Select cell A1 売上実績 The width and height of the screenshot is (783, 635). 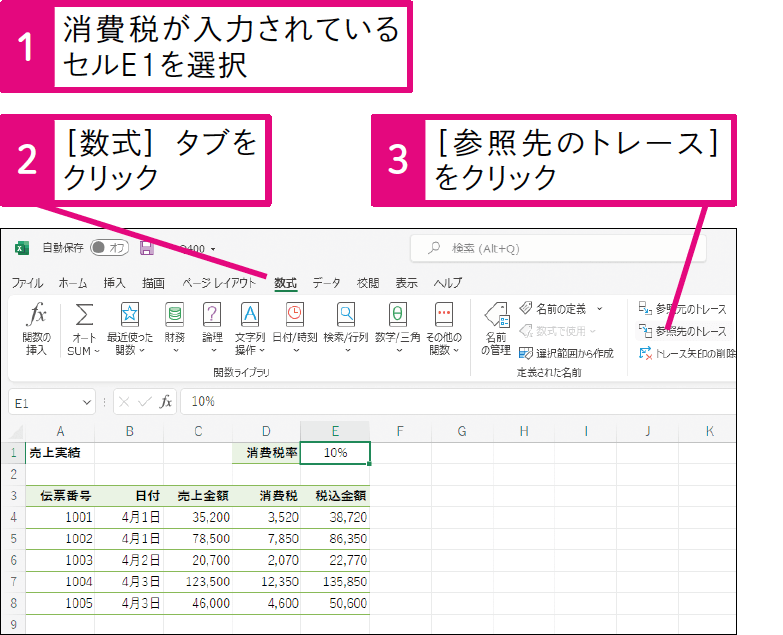coord(60,453)
